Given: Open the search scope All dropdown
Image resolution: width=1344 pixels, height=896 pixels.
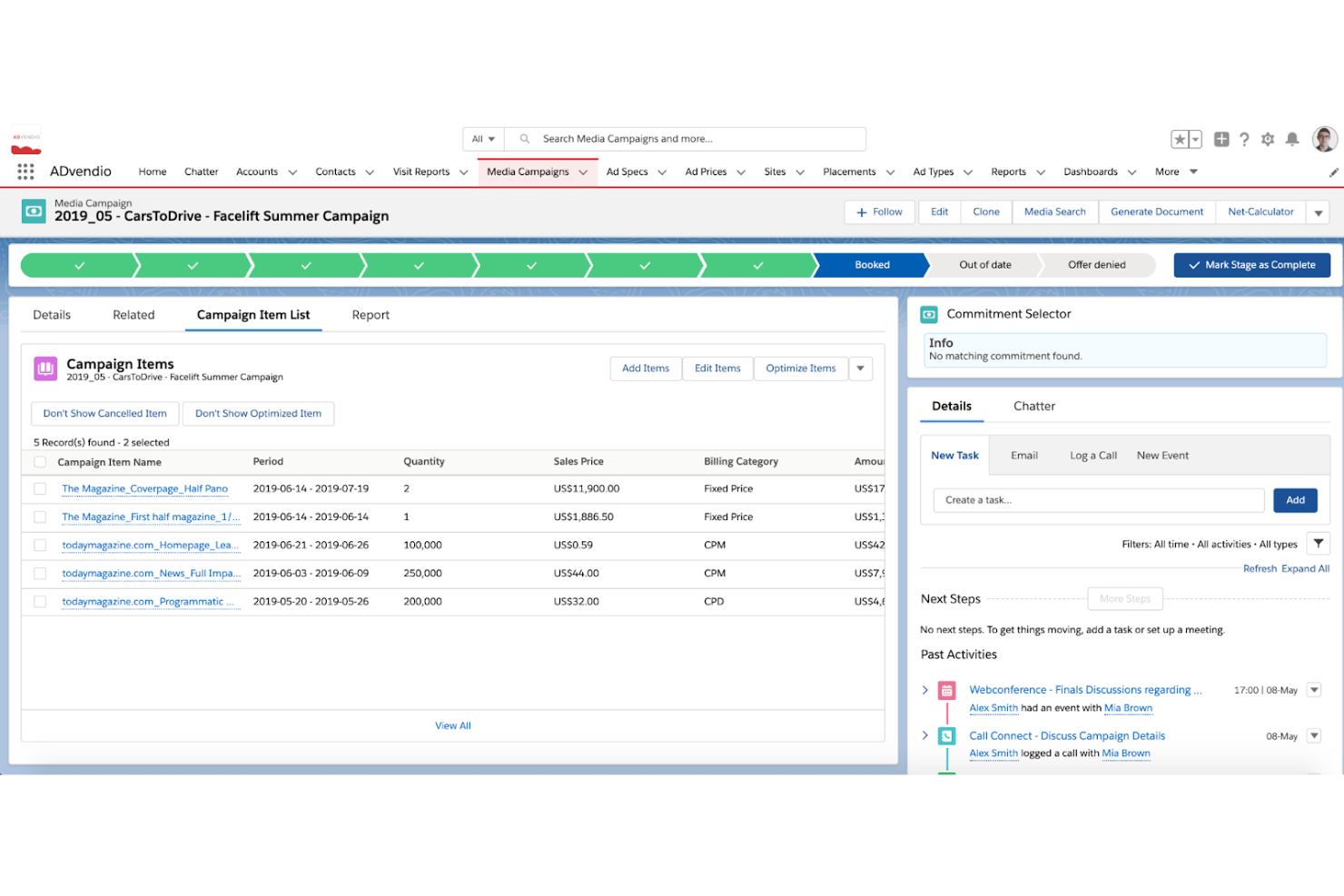Looking at the screenshot, I should pos(483,139).
